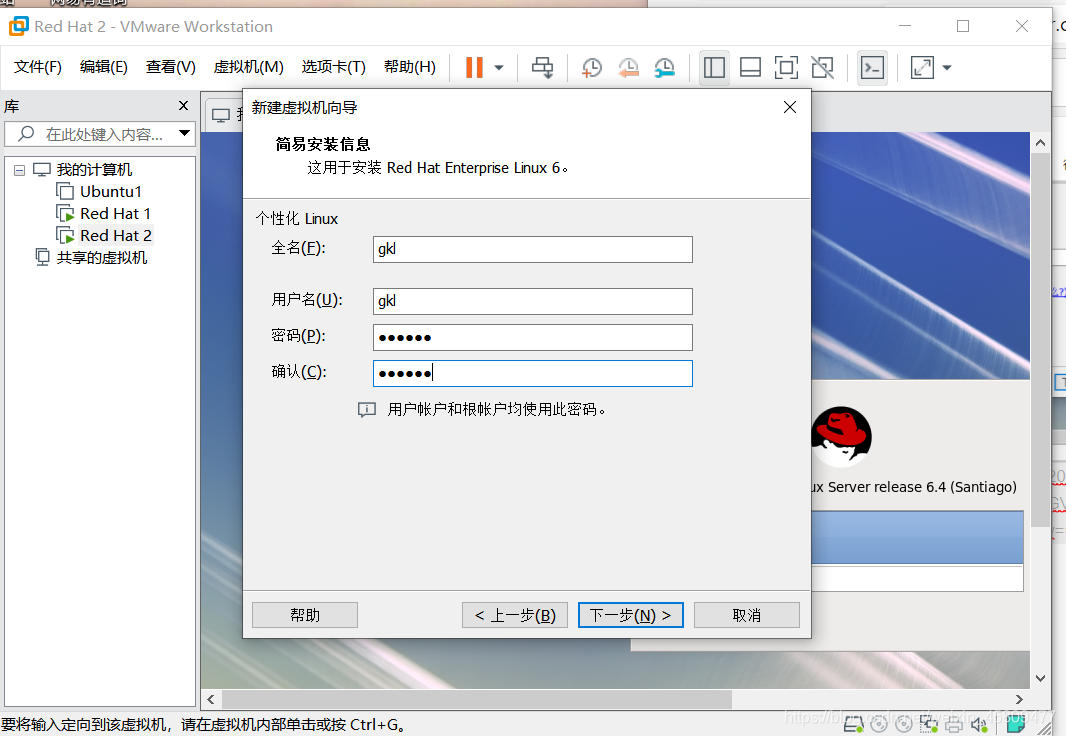Screen dimensions: 1066x736
Task: Click the vertical scrollbar up arrow
Action: pos(1040,143)
